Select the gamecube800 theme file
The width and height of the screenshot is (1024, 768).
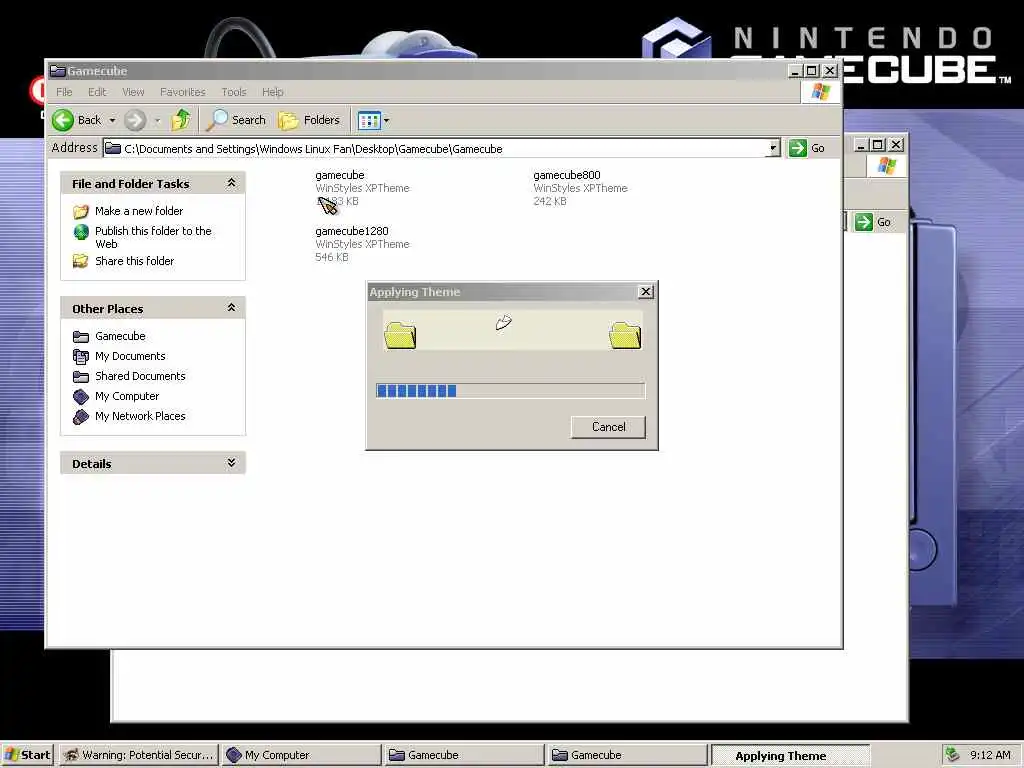click(580, 188)
